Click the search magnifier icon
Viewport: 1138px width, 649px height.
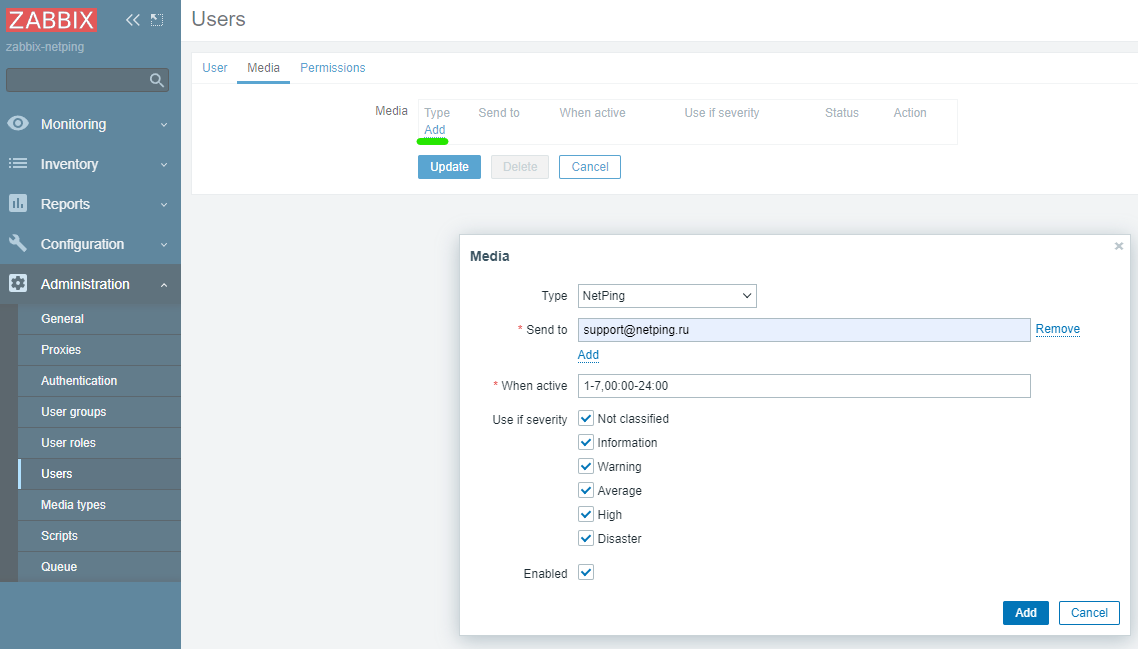[x=156, y=80]
